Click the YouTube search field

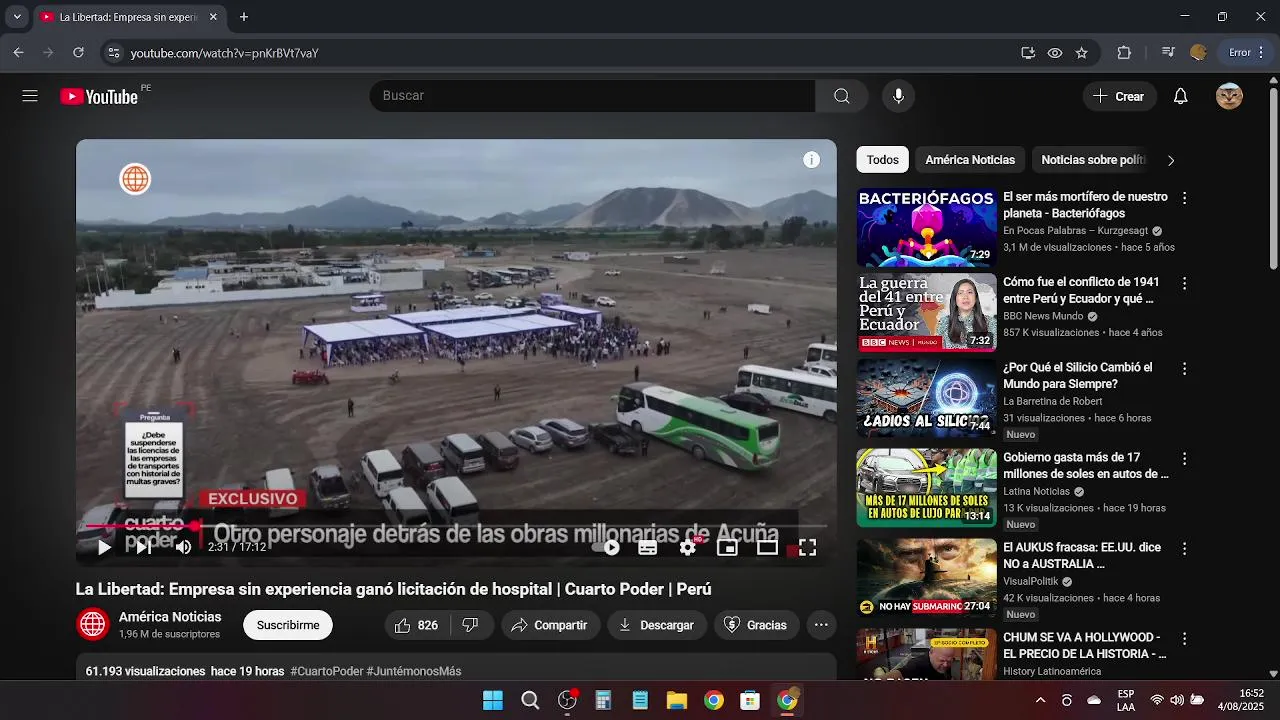592,96
